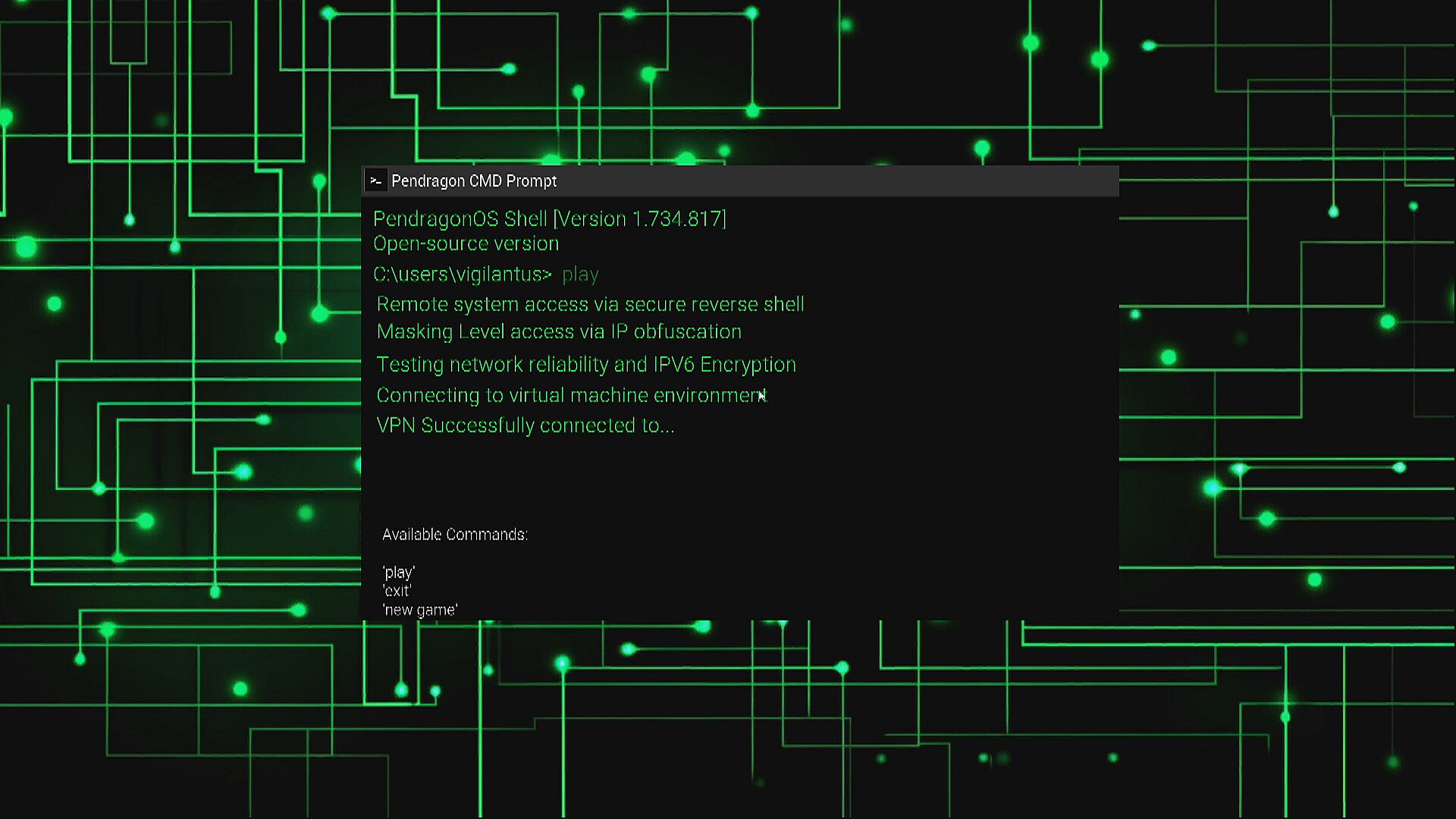Select the 'exit' command in the list
The image size is (1456, 819).
pos(397,591)
